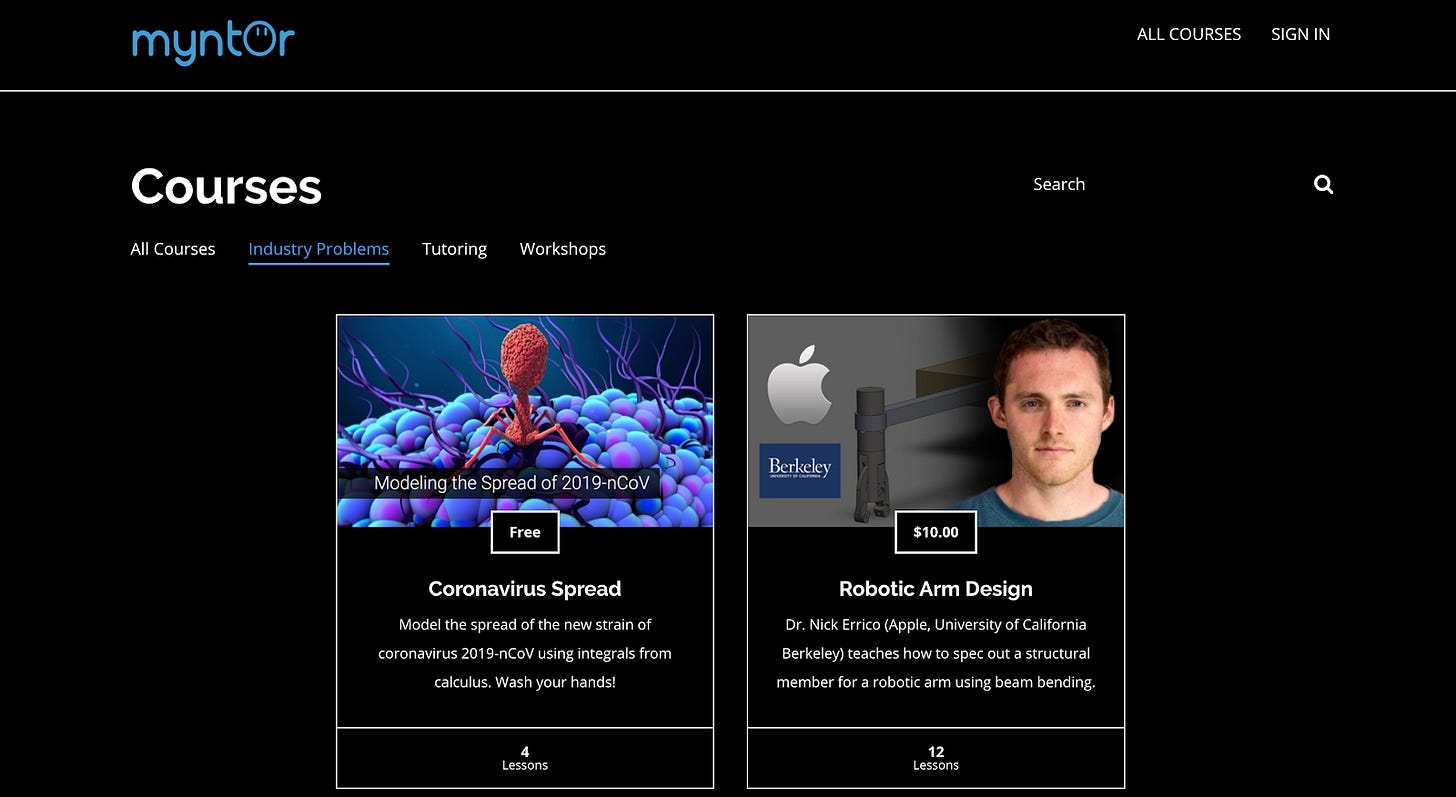Screen dimensions: 1456x797
Task: Click the Berkeley logo in course image
Action: click(800, 470)
